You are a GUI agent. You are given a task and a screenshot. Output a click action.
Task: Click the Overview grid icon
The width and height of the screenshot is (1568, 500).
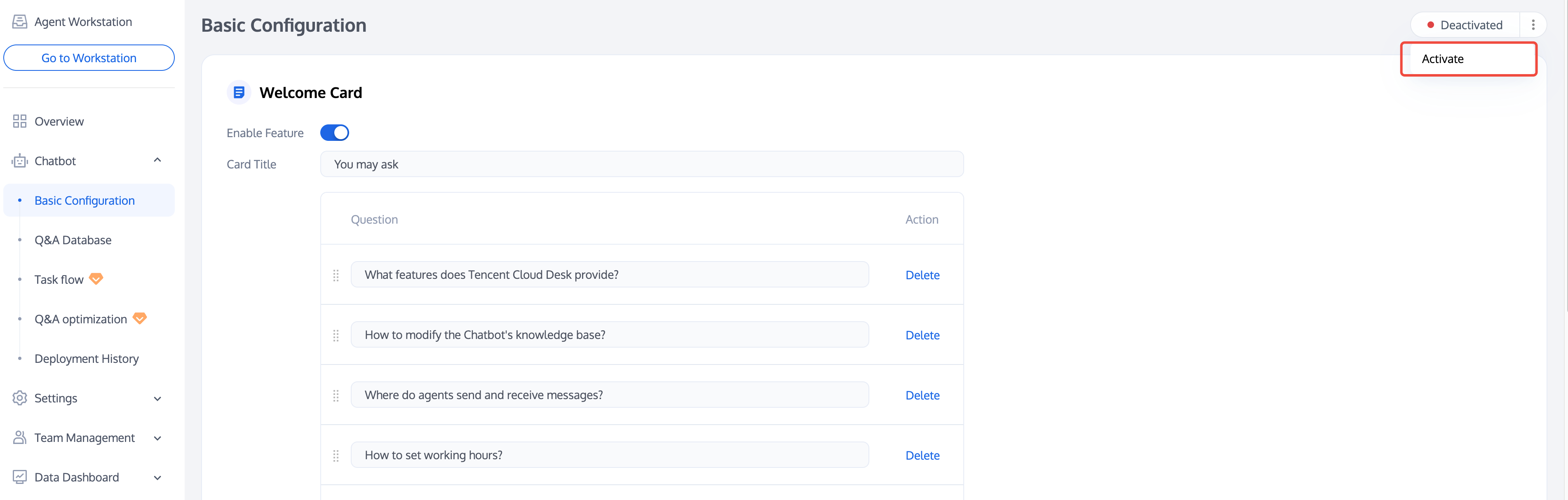[19, 121]
